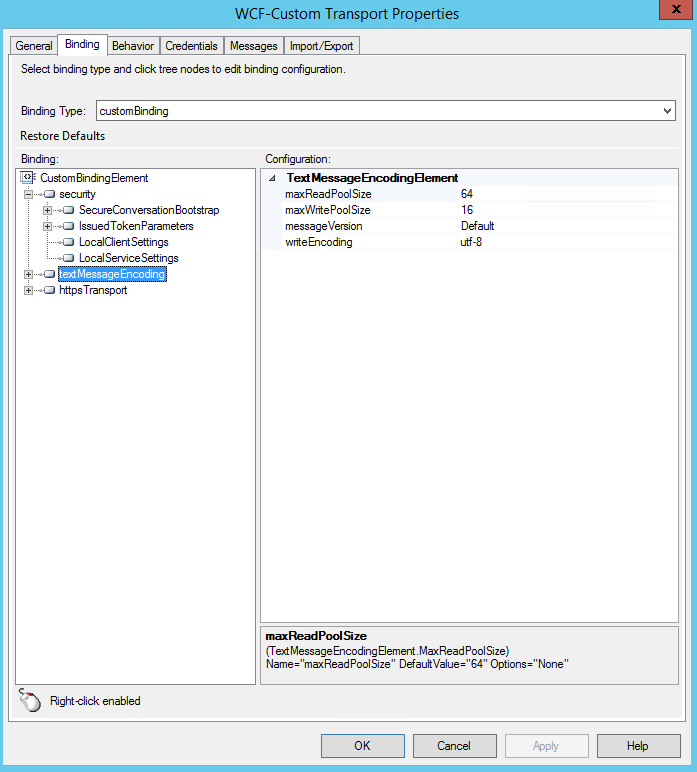Edit the maxWritePoolSize value 16

[567, 210]
